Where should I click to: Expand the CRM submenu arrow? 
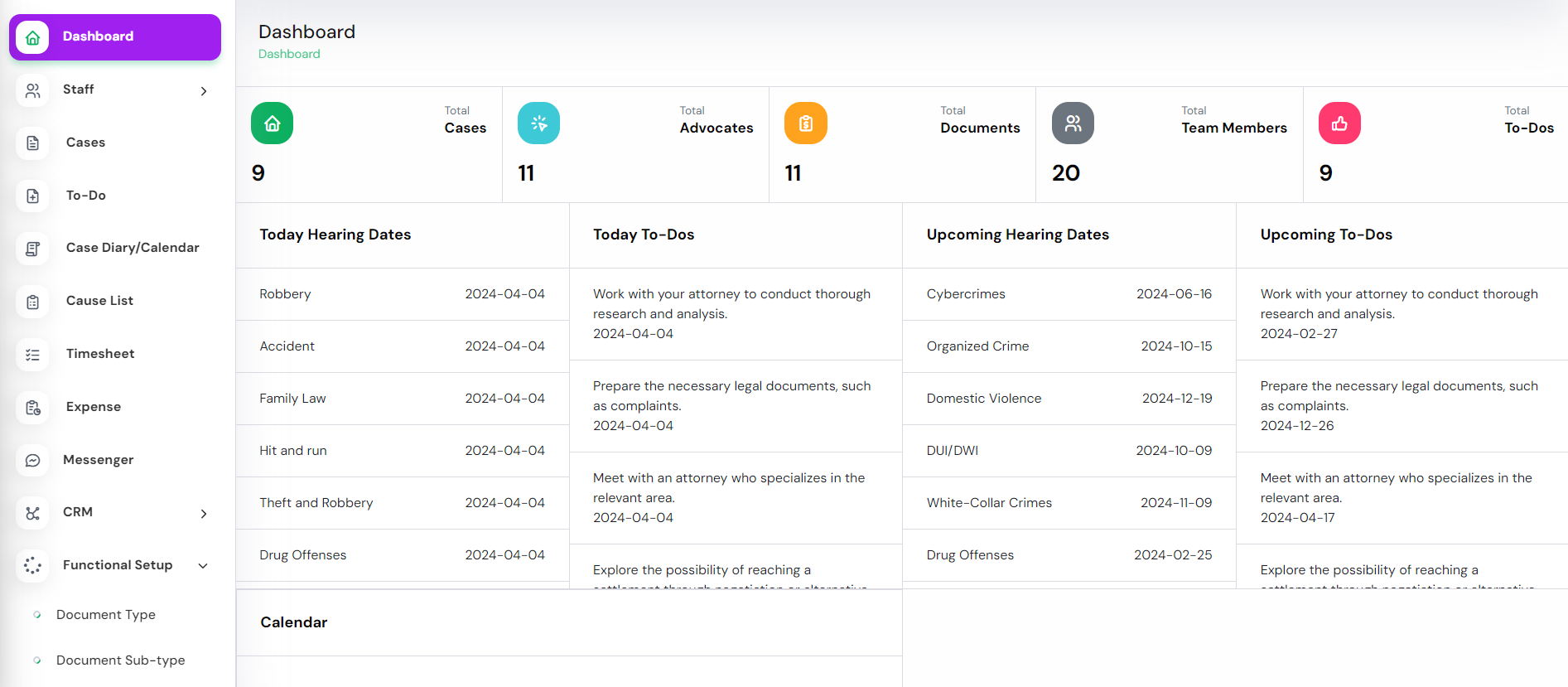click(204, 514)
